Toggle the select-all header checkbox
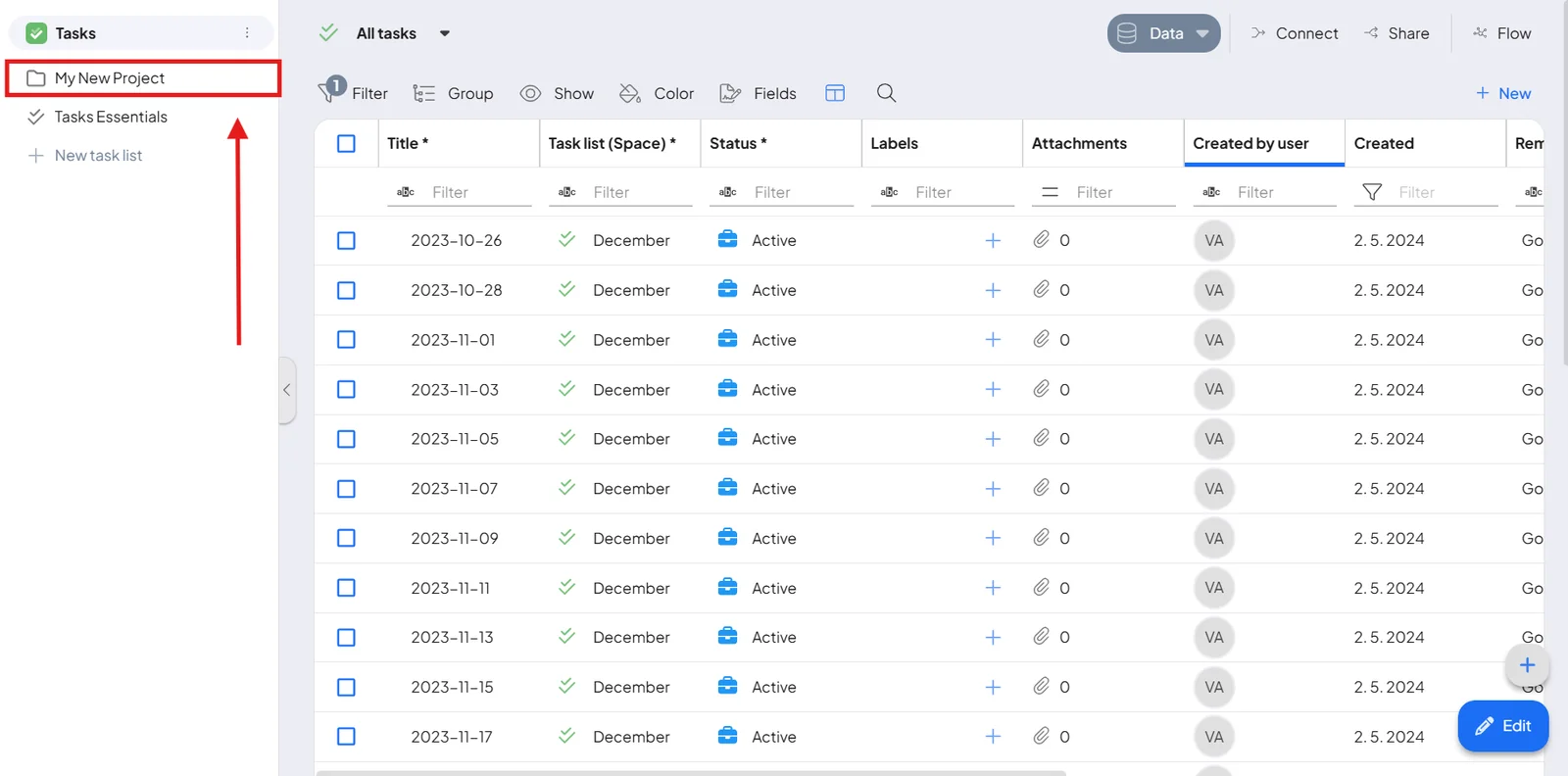 (x=346, y=143)
